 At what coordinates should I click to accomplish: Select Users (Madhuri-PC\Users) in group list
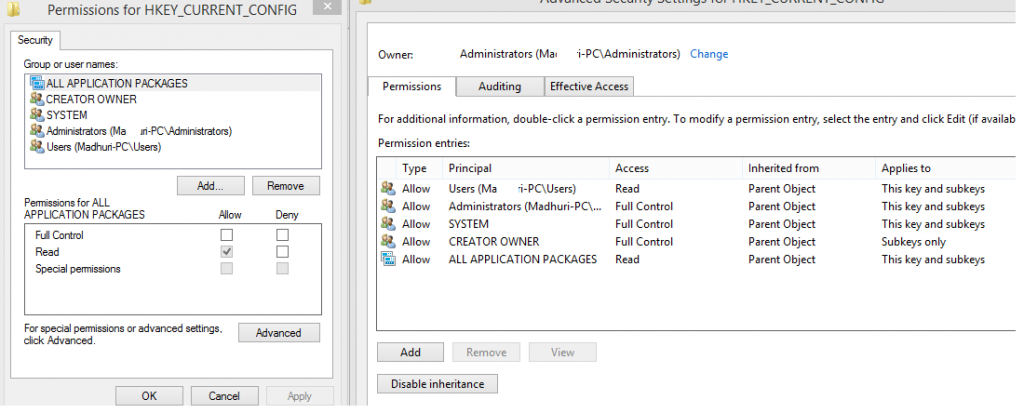[x=104, y=147]
